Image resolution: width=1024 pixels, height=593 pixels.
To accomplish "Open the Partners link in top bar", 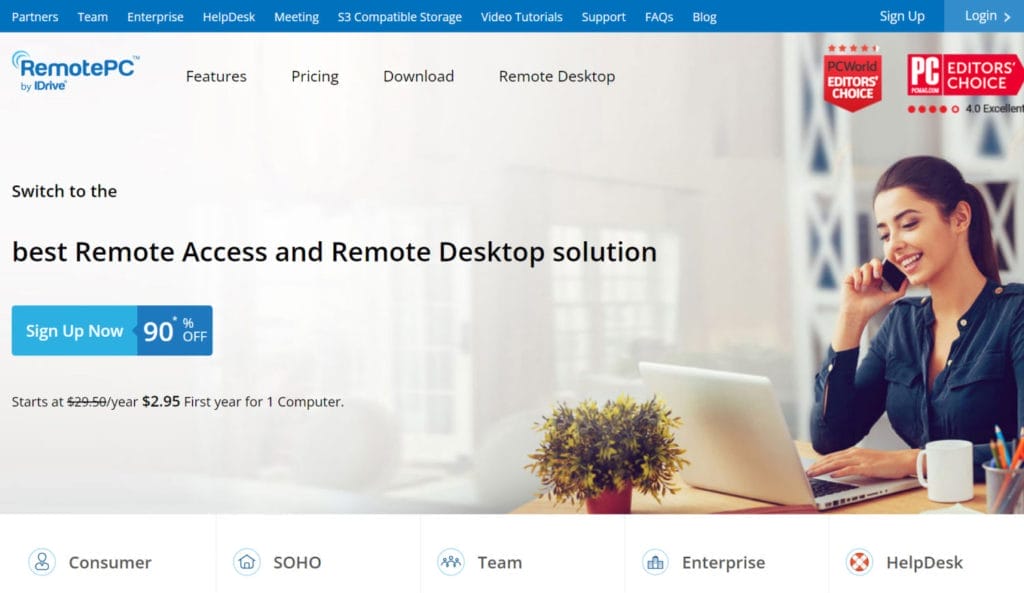I will coord(35,17).
